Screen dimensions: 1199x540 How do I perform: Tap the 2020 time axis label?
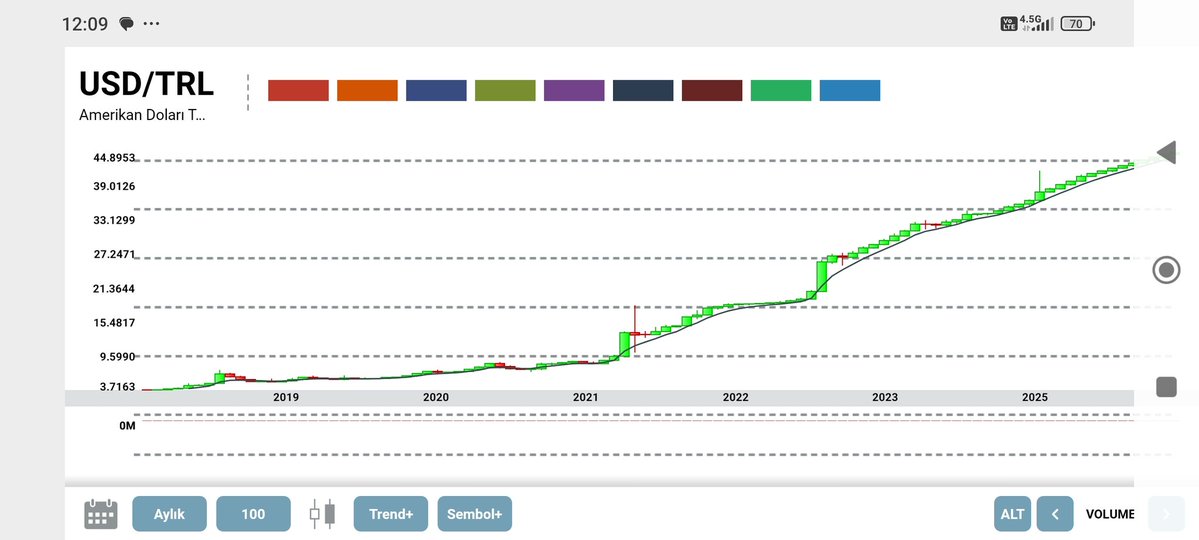coord(436,398)
